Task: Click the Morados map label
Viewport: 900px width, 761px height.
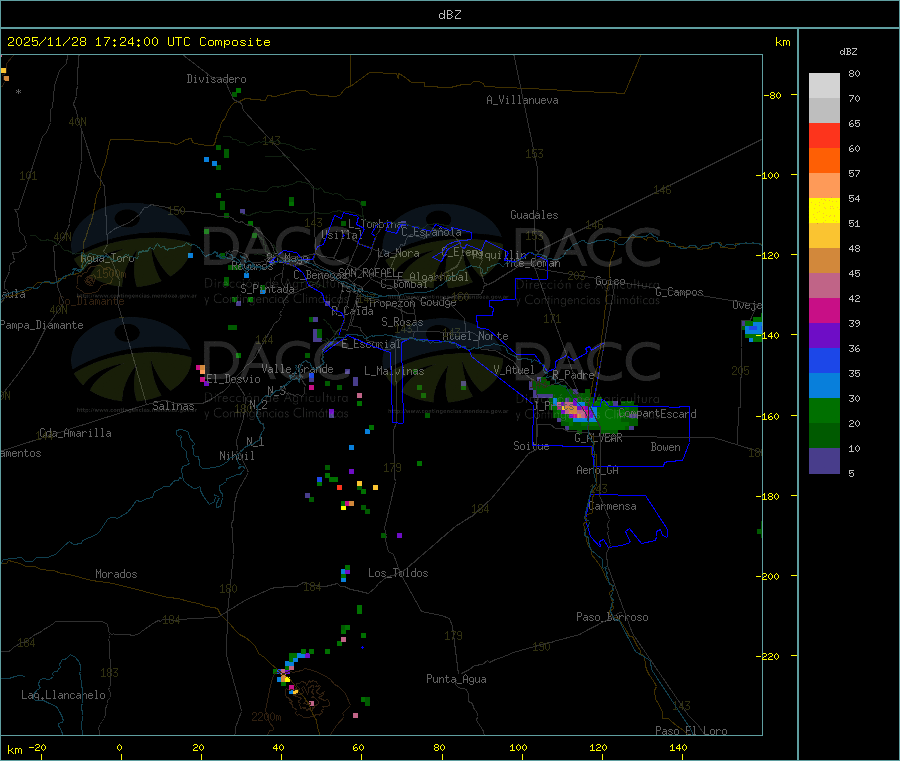Action: 116,574
